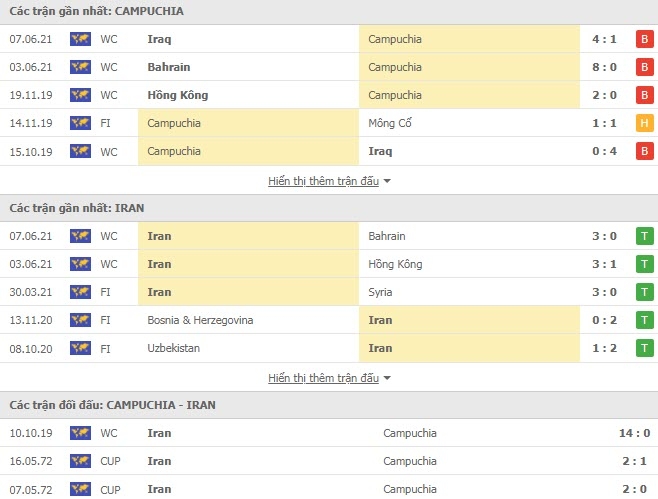This screenshot has height=499, width=658.
Task: Click Hồng Kông opponent in Iran 03.06.21 row
Action: coord(395,264)
